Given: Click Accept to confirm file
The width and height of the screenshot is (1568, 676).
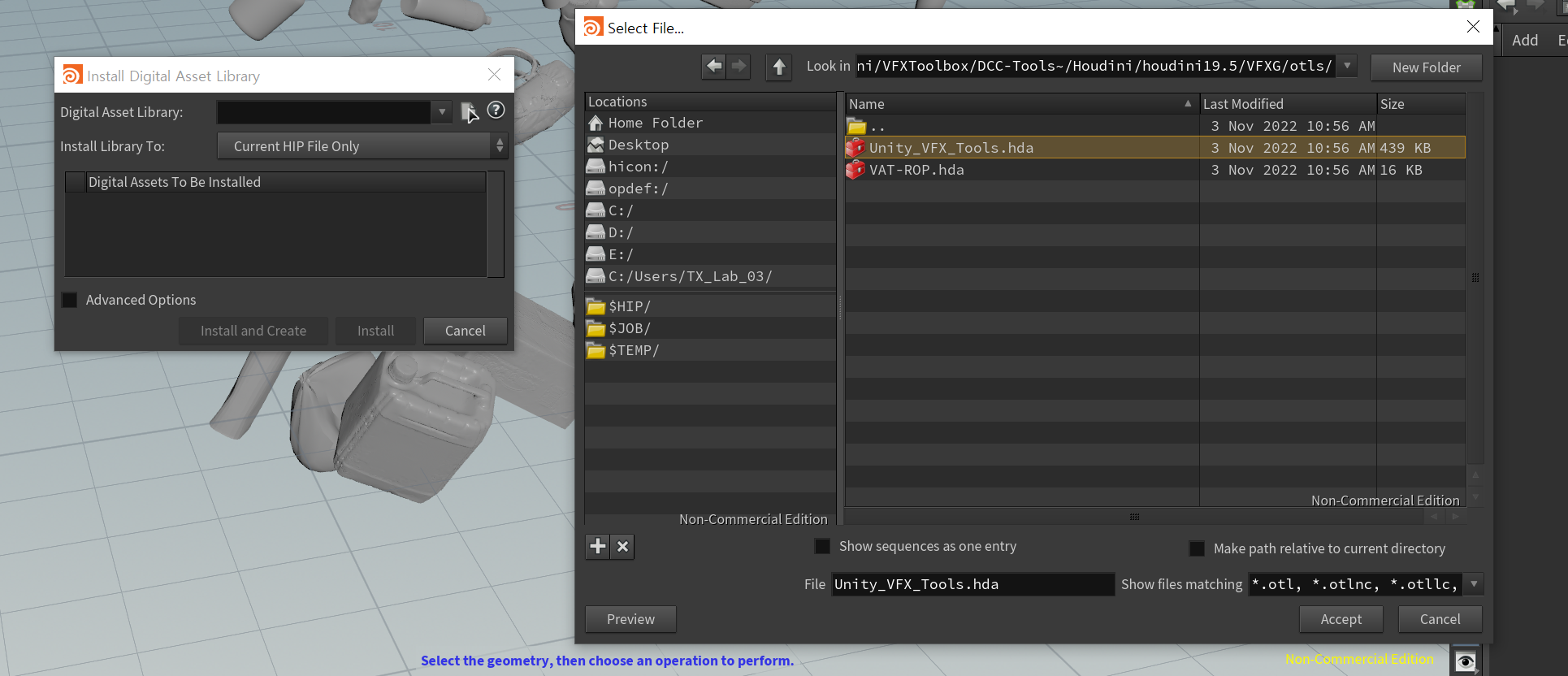Looking at the screenshot, I should 1341,619.
